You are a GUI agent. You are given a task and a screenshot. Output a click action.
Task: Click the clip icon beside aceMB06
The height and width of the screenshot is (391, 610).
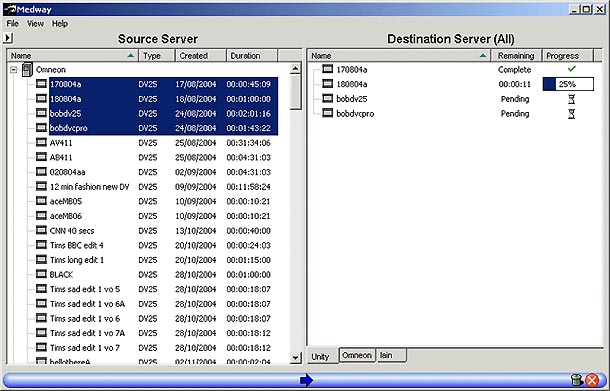(x=41, y=216)
